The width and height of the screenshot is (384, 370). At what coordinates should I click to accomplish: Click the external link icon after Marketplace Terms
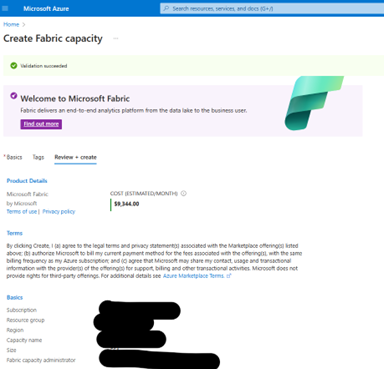click(229, 276)
